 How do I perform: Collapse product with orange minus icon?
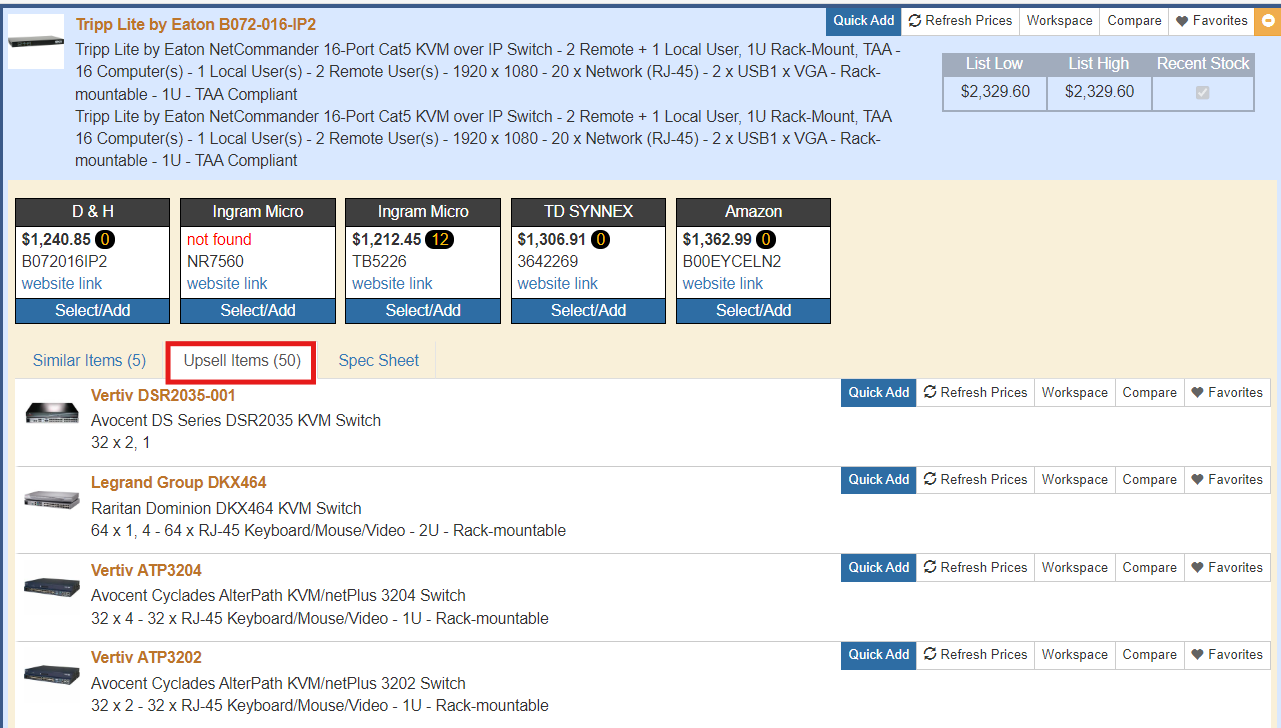[x=1268, y=21]
